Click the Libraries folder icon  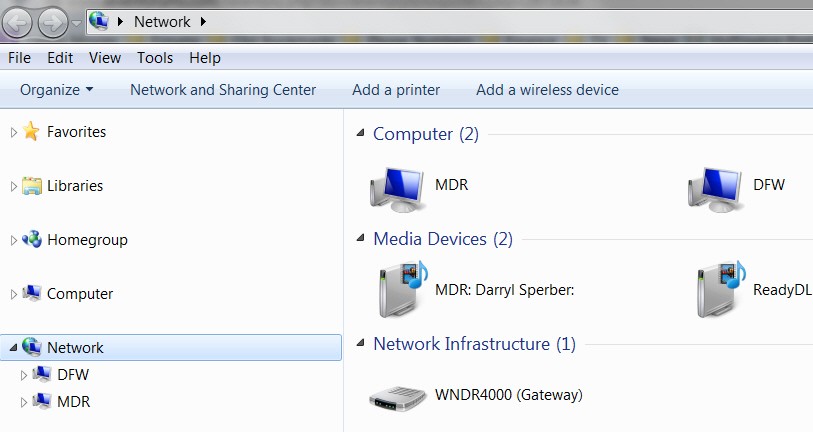tap(32, 186)
